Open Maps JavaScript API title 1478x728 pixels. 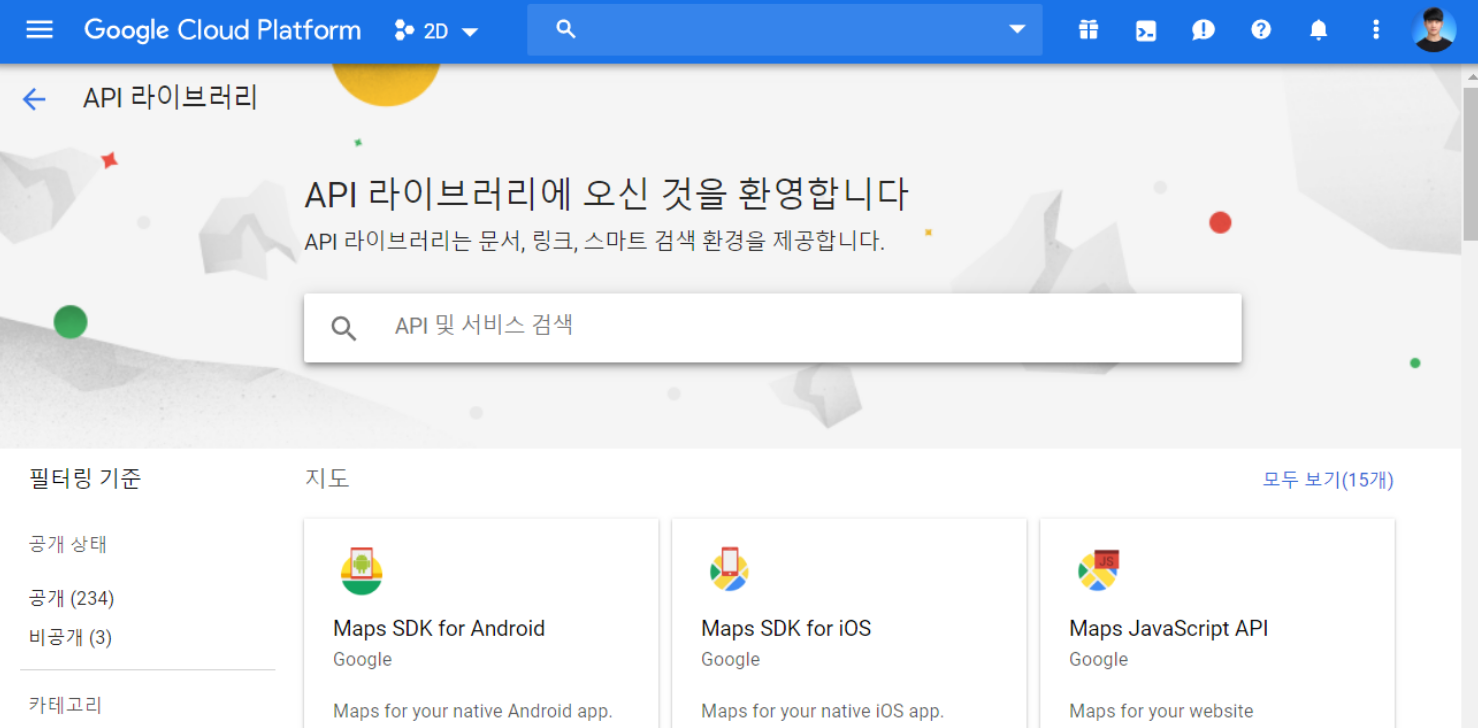(x=1168, y=628)
